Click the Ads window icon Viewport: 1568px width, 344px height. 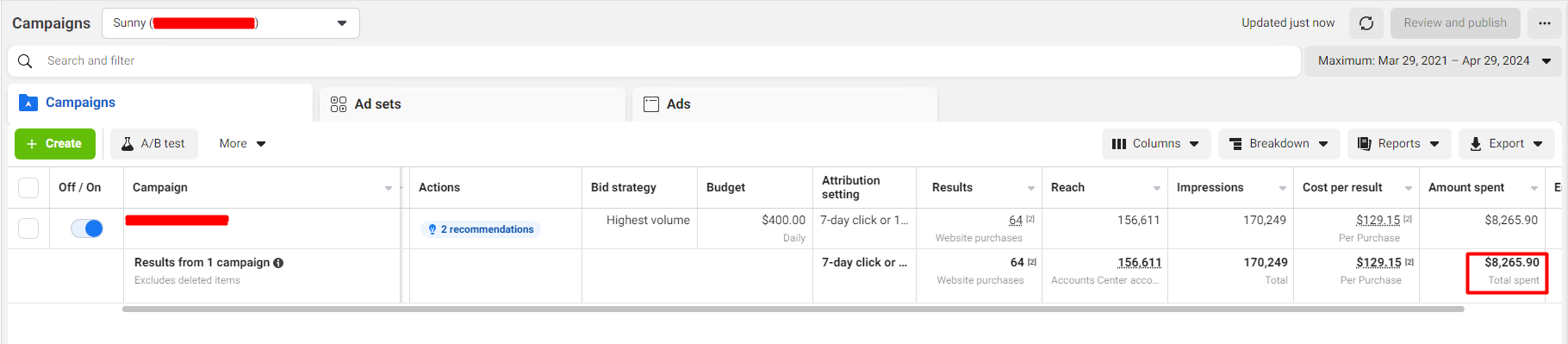click(651, 104)
